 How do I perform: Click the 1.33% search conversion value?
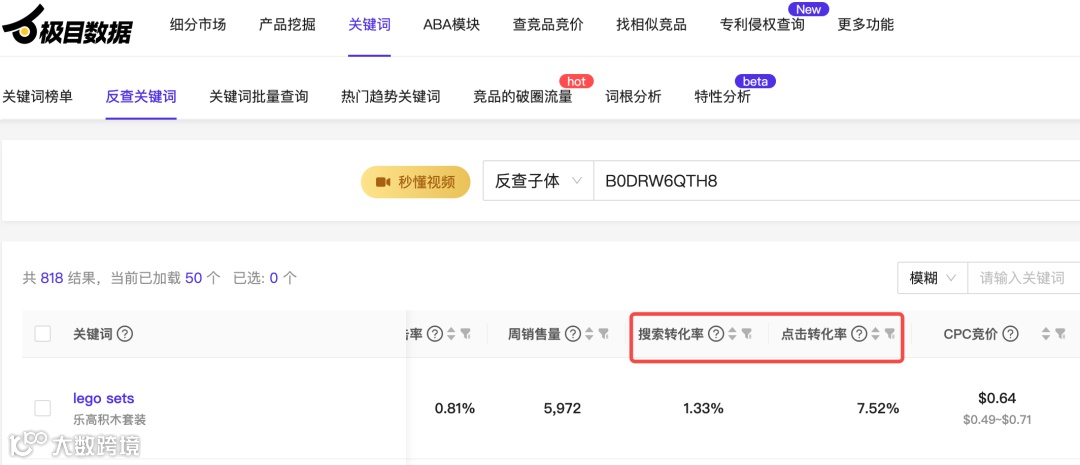click(x=703, y=409)
